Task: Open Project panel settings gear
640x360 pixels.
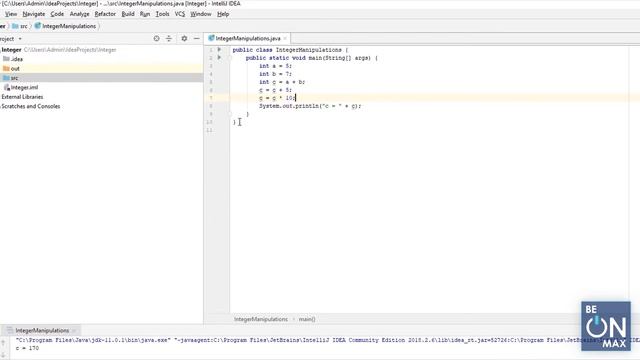Action: pyautogui.click(x=184, y=38)
